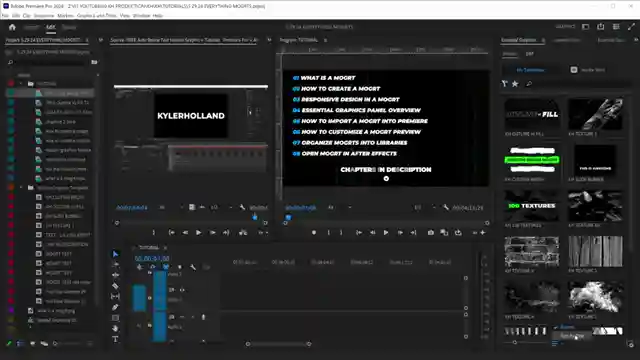The width and height of the screenshot is (640, 360).
Task: Click the timeline horizontal zoom scrollbar
Action: (278, 344)
